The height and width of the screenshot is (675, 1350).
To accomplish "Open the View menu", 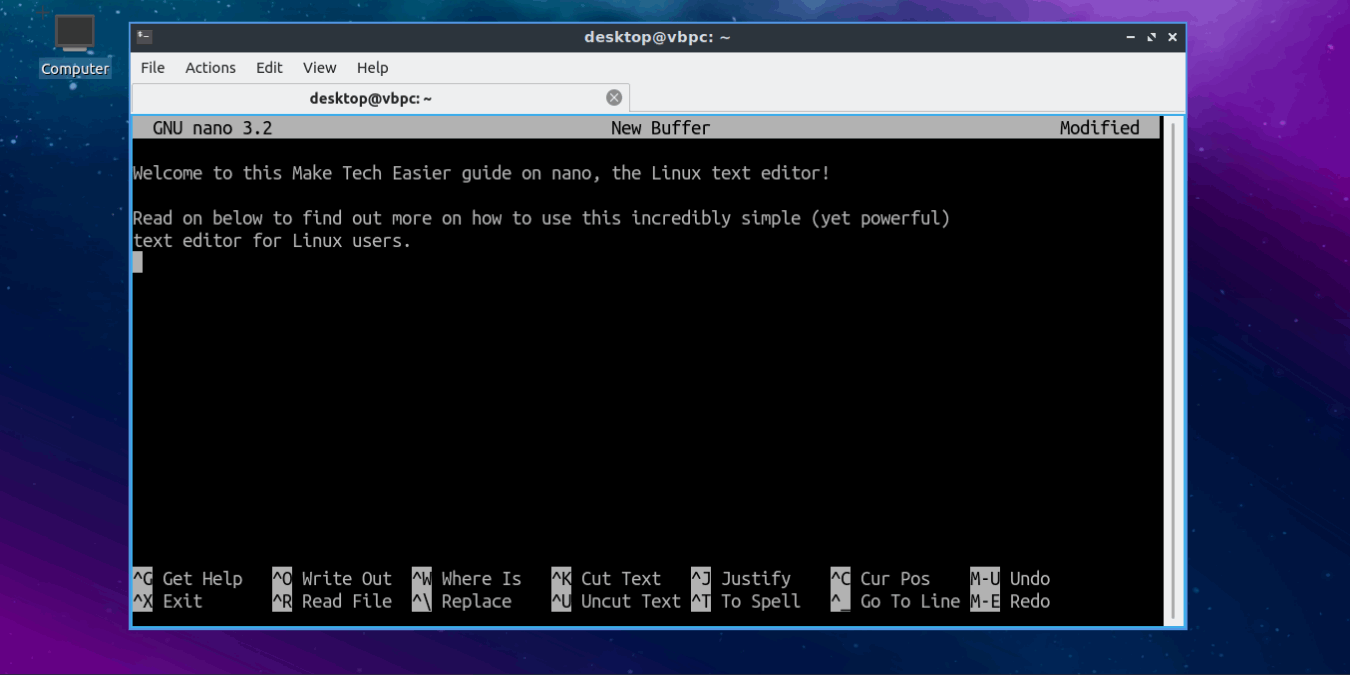I will click(x=319, y=67).
